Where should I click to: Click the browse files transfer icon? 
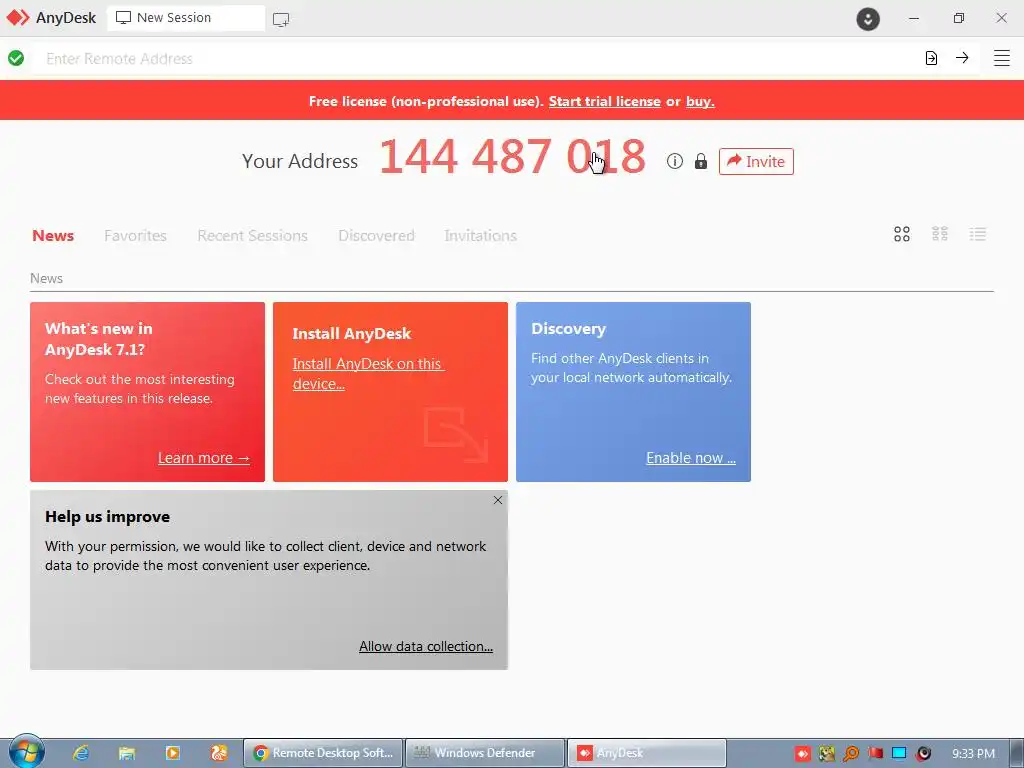click(x=931, y=58)
